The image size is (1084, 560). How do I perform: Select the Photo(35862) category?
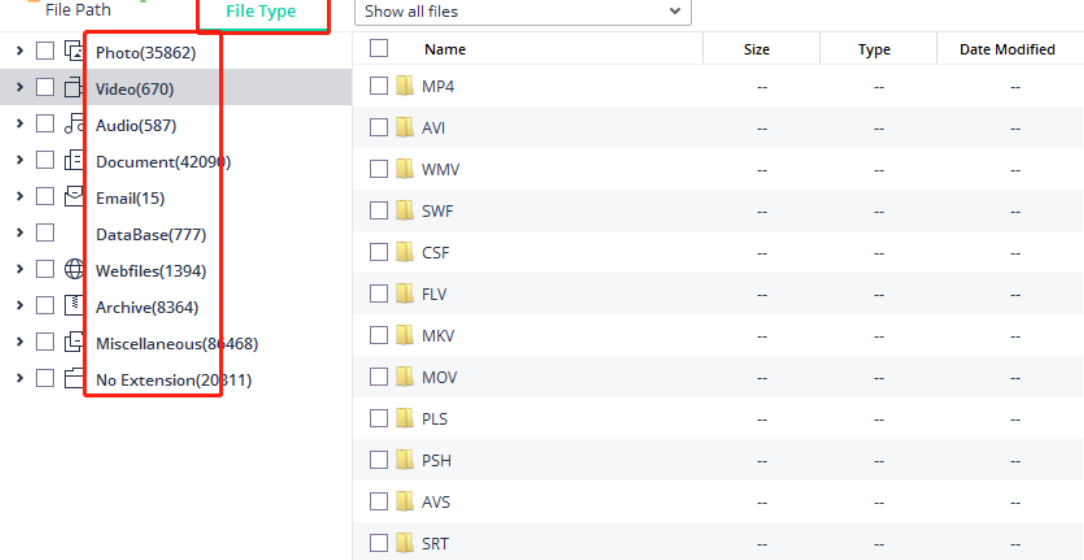coord(146,52)
